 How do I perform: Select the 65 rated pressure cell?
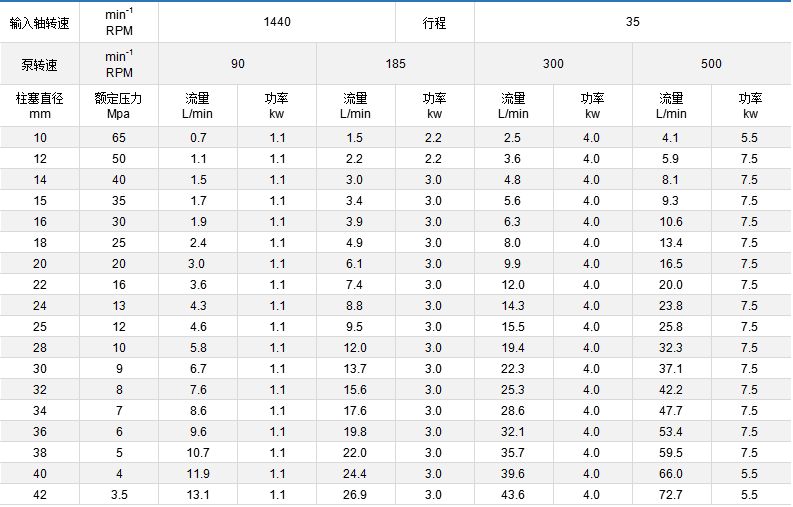click(119, 138)
